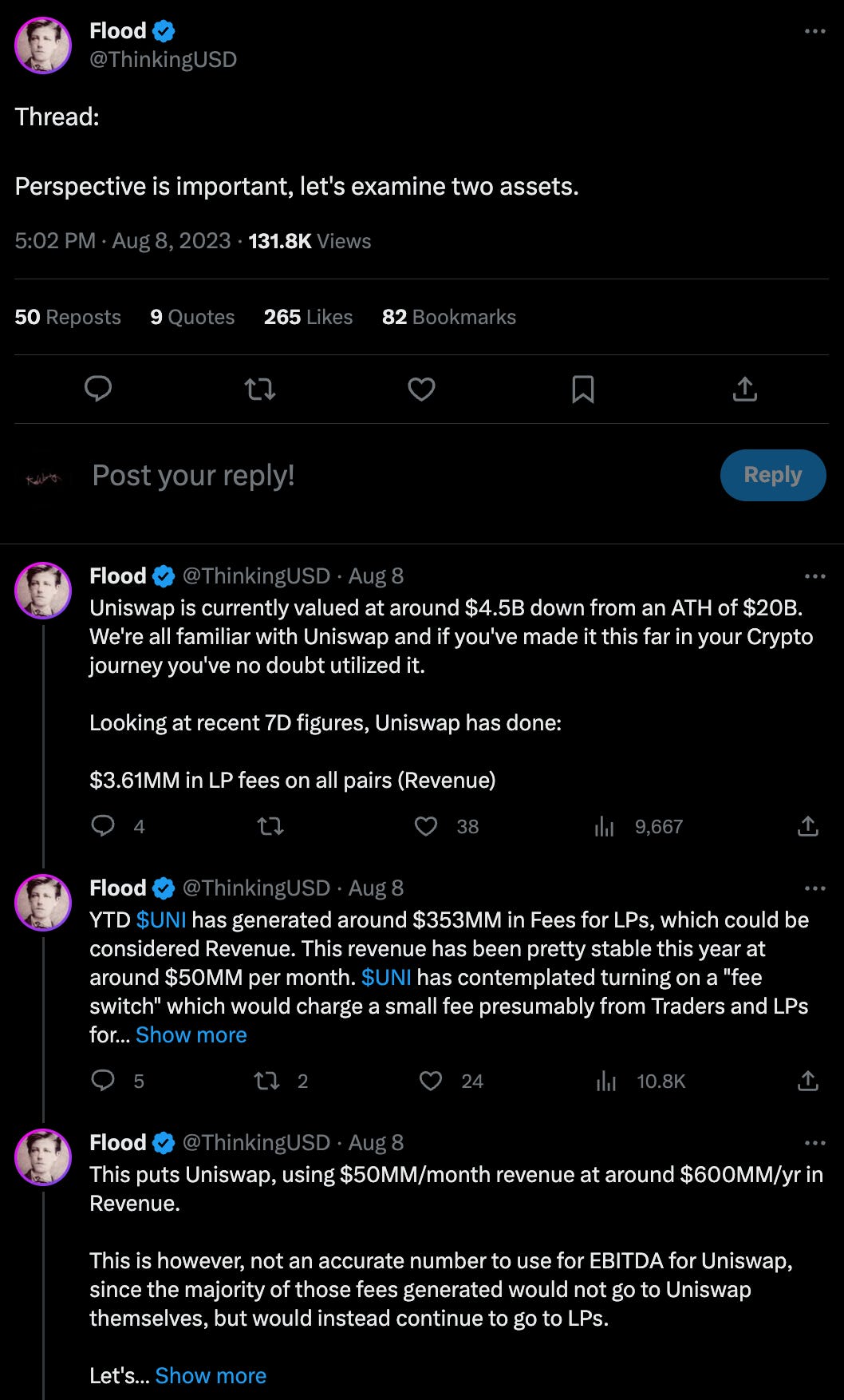View the 50 Reposts list
Image resolution: width=844 pixels, height=1400 pixels.
[68, 317]
